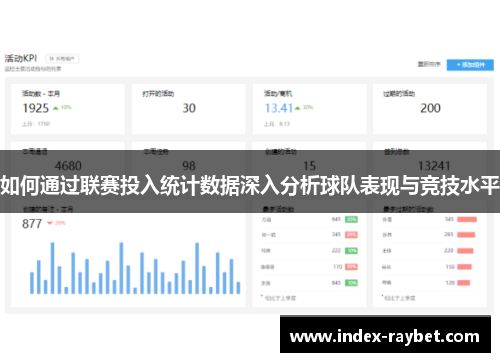This screenshot has height=362, width=500.
Task: Click the 活动/商机 card label
Action: pos(278,94)
